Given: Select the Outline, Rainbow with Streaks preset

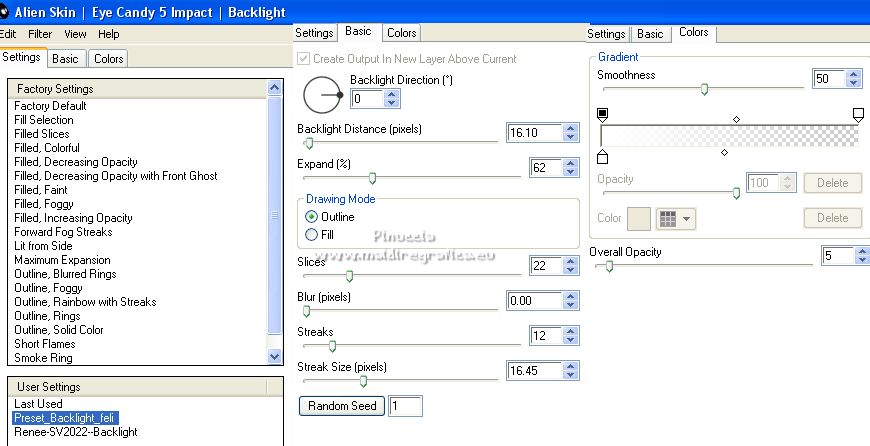Looking at the screenshot, I should (85, 302).
